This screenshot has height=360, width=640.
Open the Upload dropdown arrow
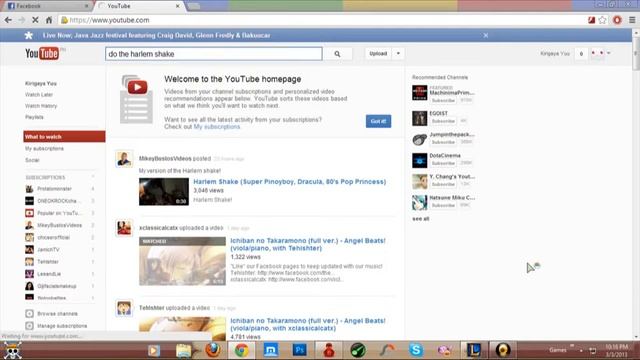coord(398,53)
